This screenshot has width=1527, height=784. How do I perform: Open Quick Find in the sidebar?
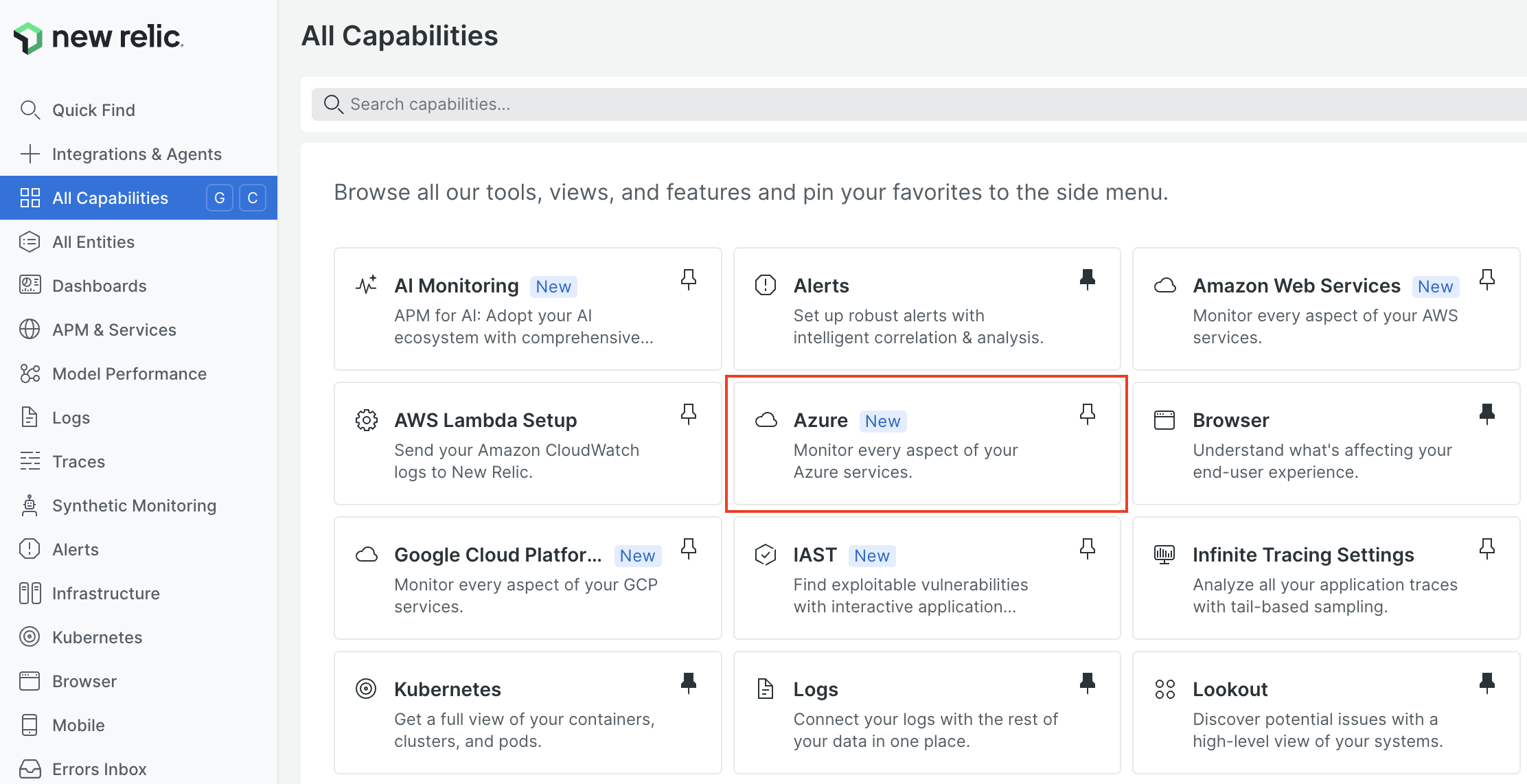tap(139, 110)
